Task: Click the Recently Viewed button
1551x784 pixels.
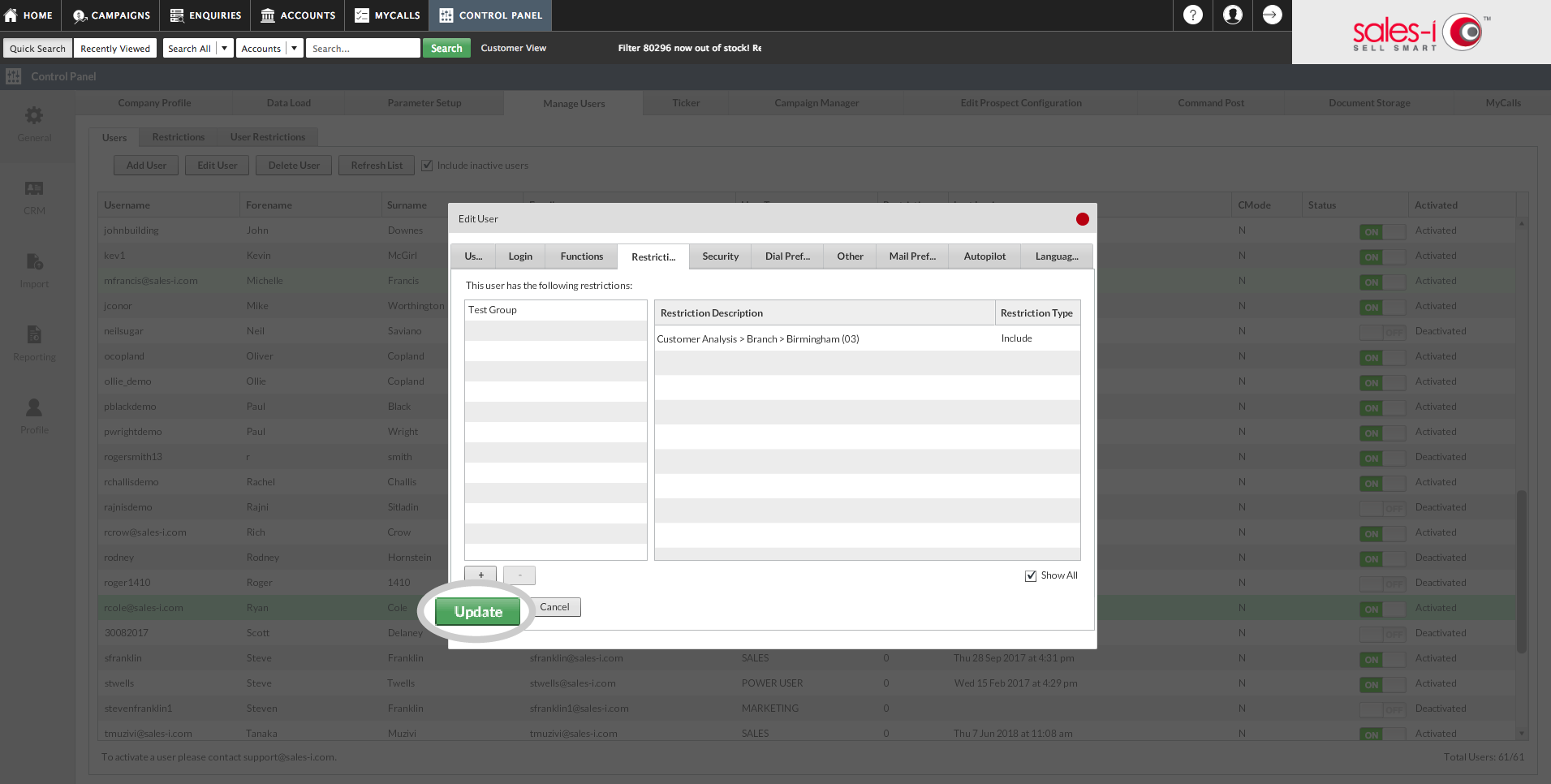Action: (x=115, y=49)
